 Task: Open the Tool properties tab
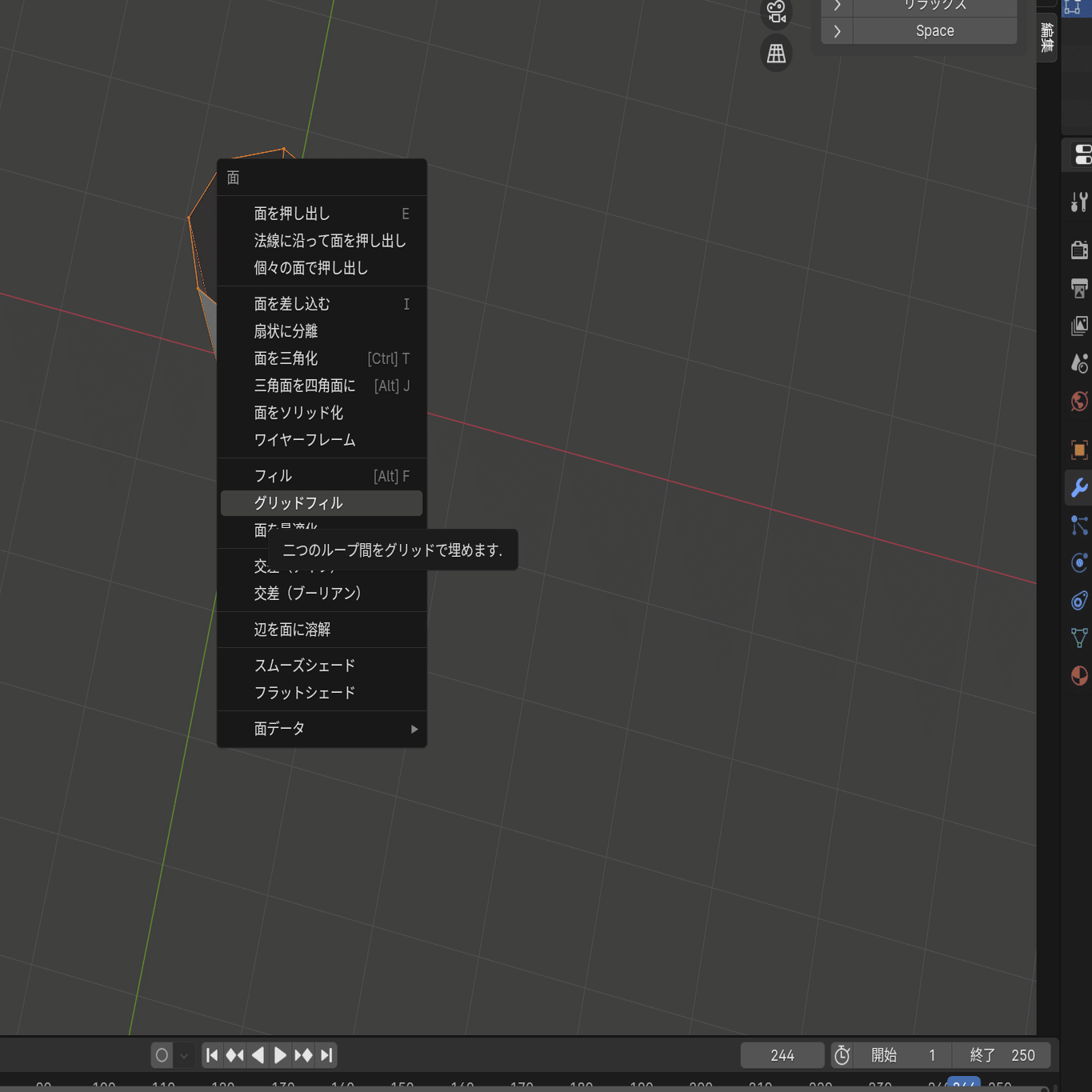(1079, 202)
